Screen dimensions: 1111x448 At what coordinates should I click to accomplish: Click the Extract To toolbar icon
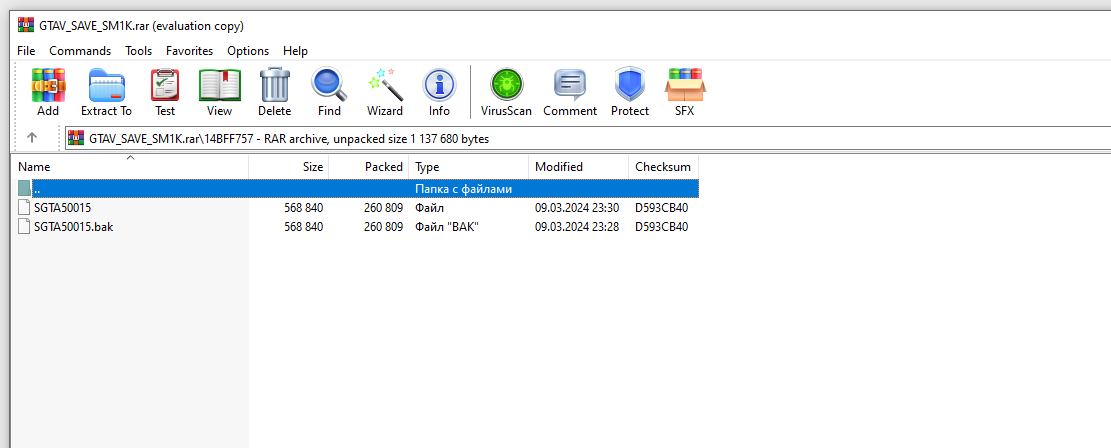point(106,86)
